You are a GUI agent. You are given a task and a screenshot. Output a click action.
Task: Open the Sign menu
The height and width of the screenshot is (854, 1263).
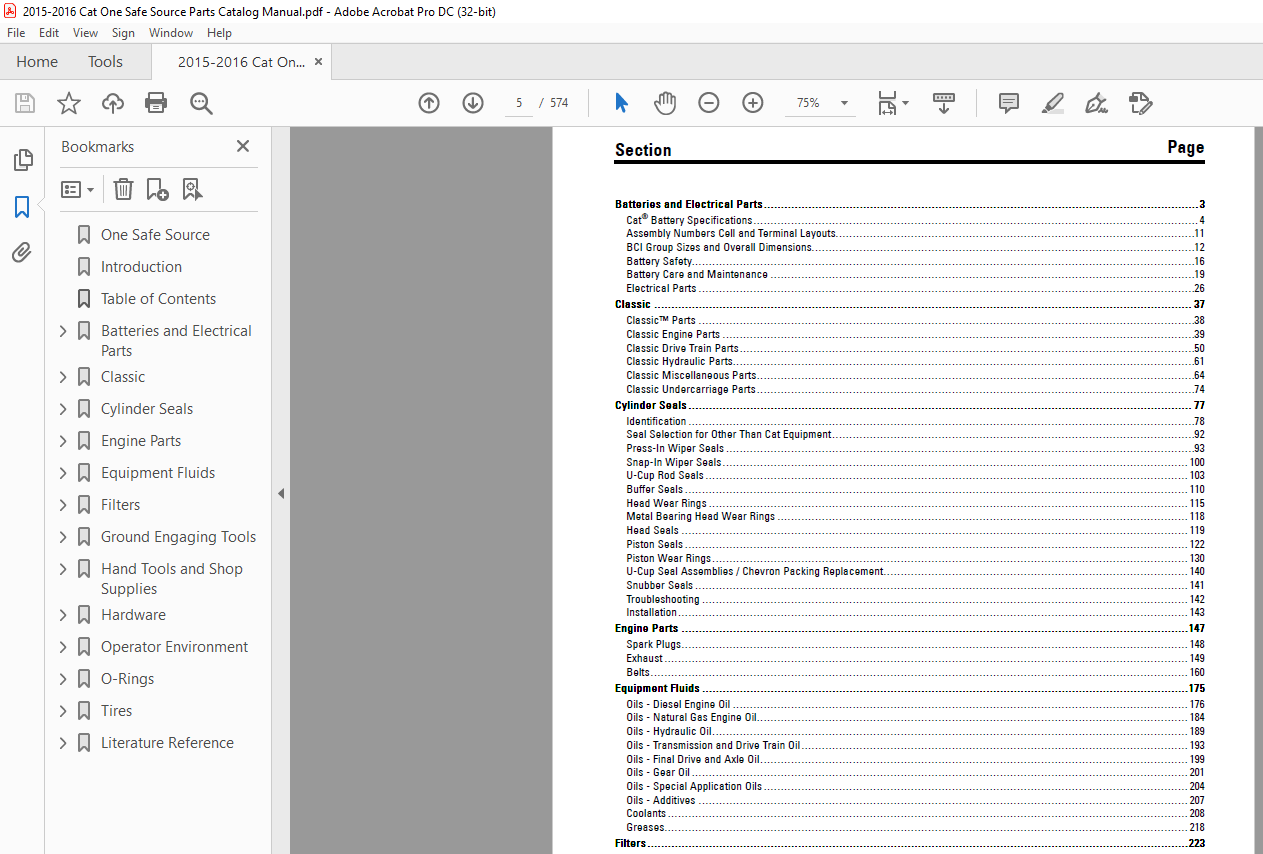click(x=123, y=33)
